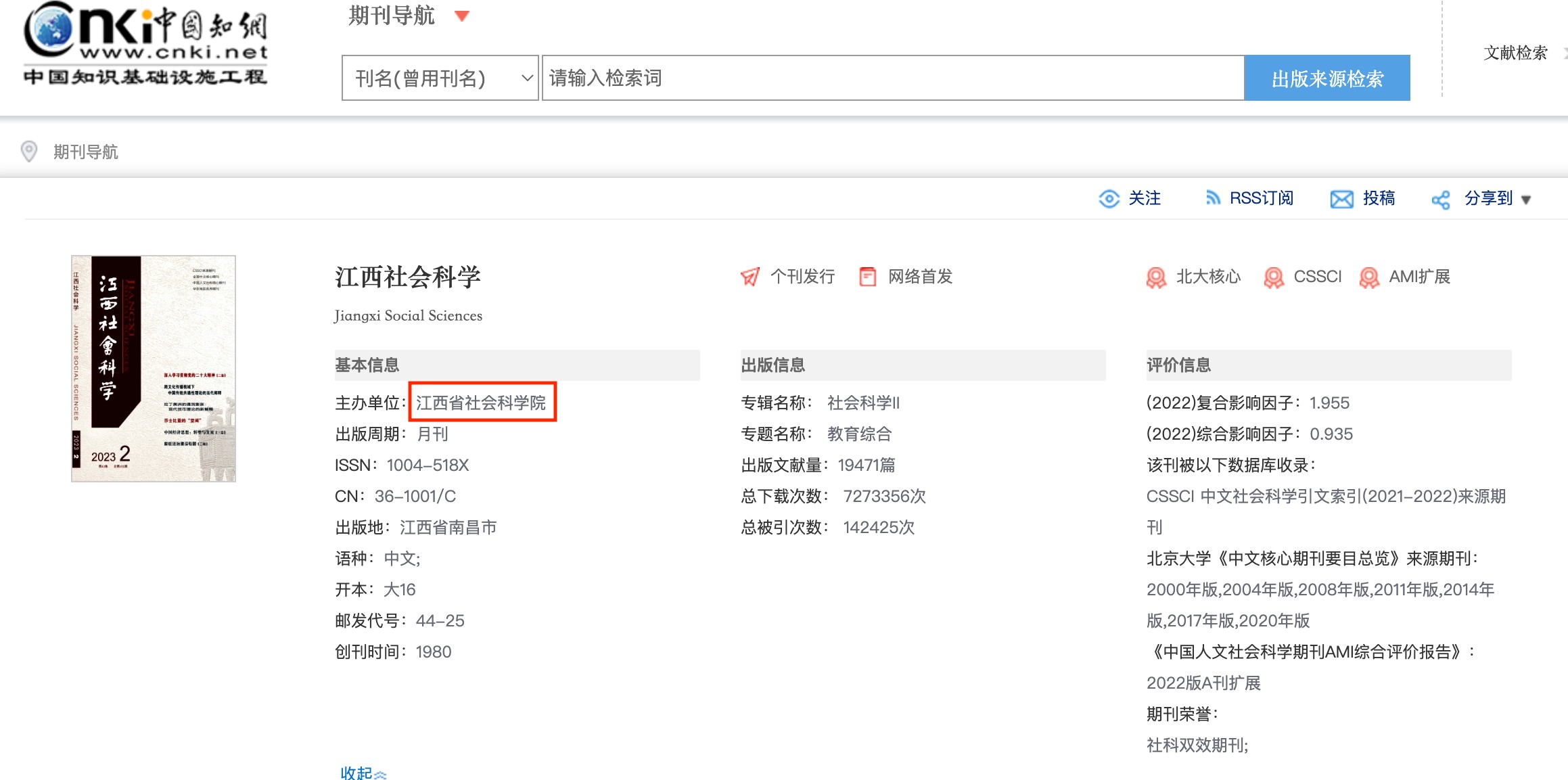Open the 江西社会科学 journal cover thumbnail
The width and height of the screenshot is (1568, 780).
154,368
